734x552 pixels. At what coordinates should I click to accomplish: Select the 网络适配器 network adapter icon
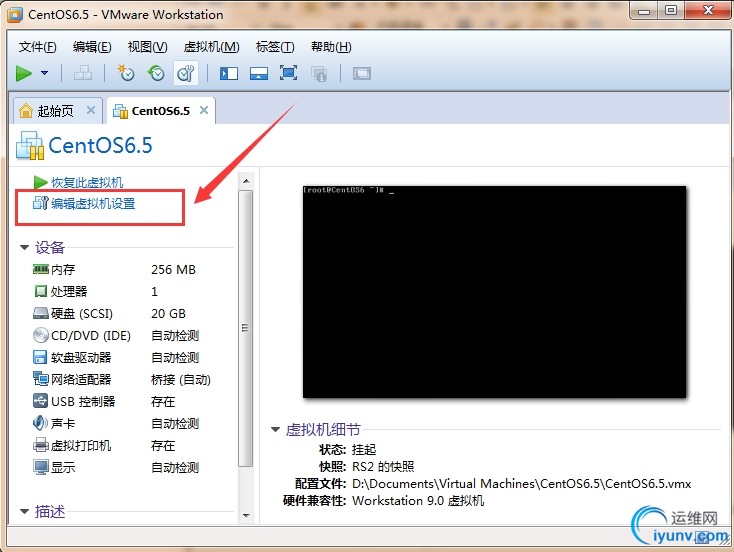(x=41, y=379)
